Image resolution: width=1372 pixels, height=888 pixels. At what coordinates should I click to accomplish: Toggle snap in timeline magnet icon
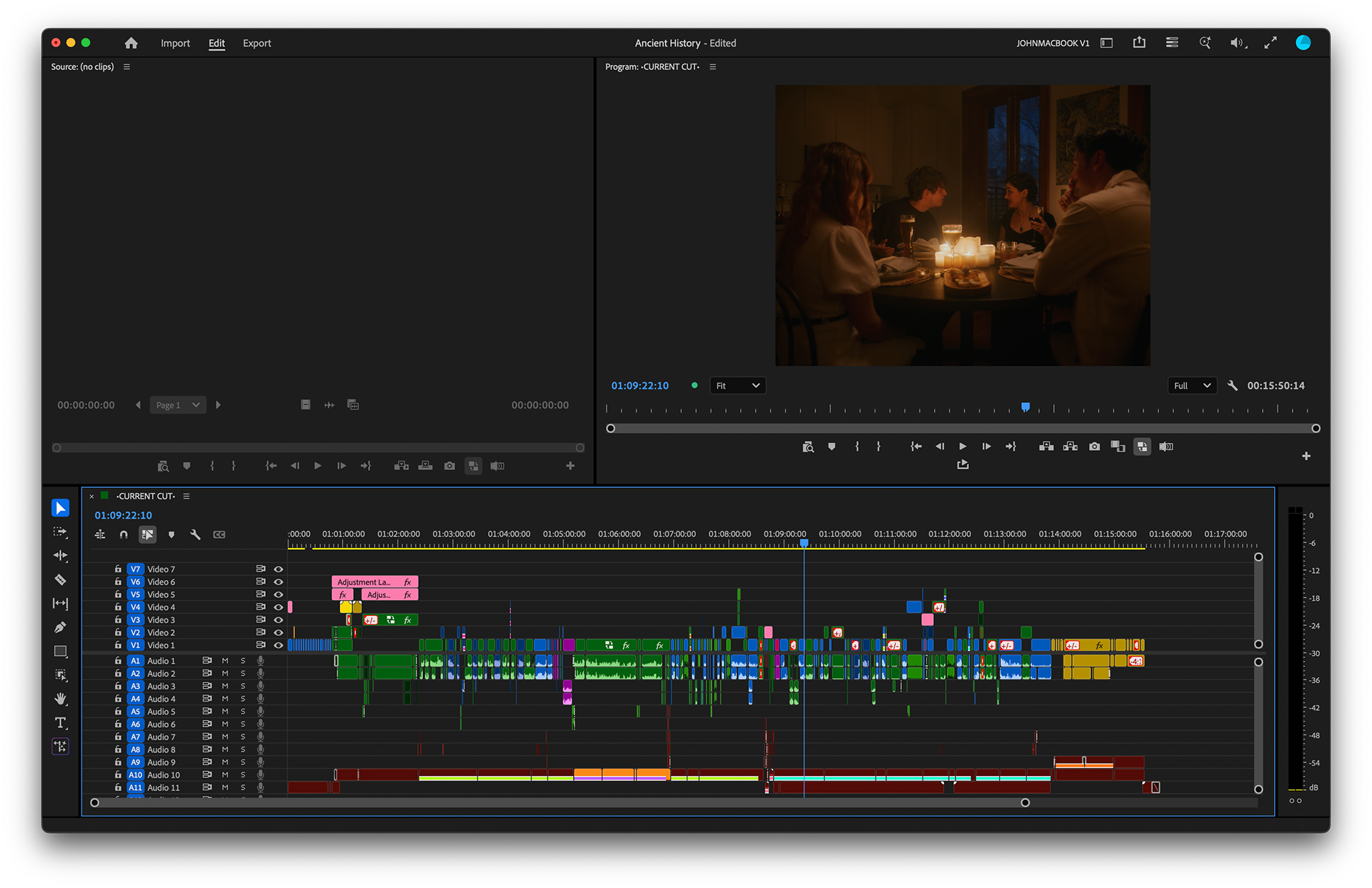click(124, 534)
